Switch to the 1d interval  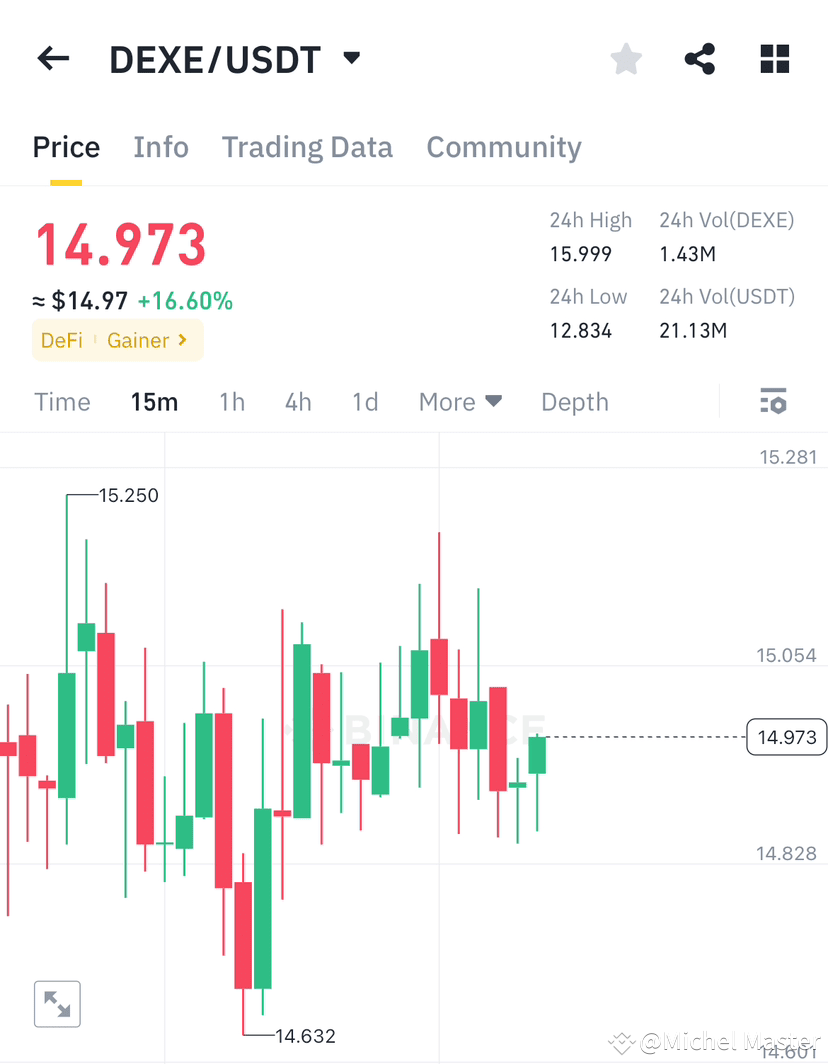365,401
